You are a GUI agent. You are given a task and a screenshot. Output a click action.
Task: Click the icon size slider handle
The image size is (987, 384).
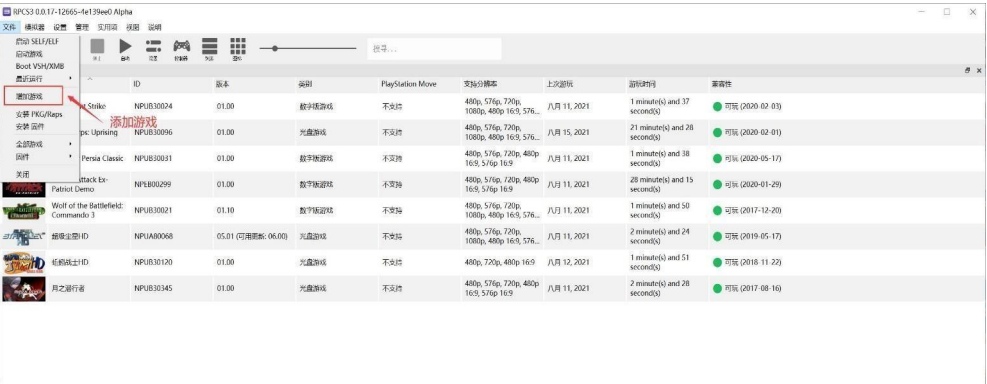click(274, 48)
